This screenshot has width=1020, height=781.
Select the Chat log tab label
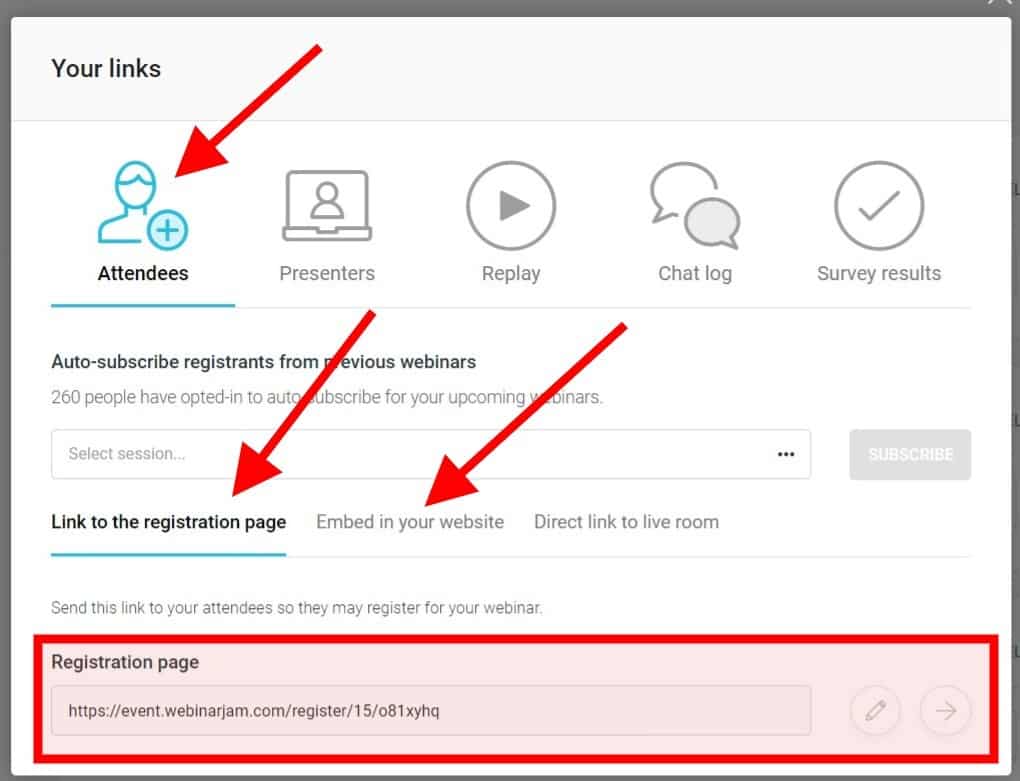(x=695, y=273)
